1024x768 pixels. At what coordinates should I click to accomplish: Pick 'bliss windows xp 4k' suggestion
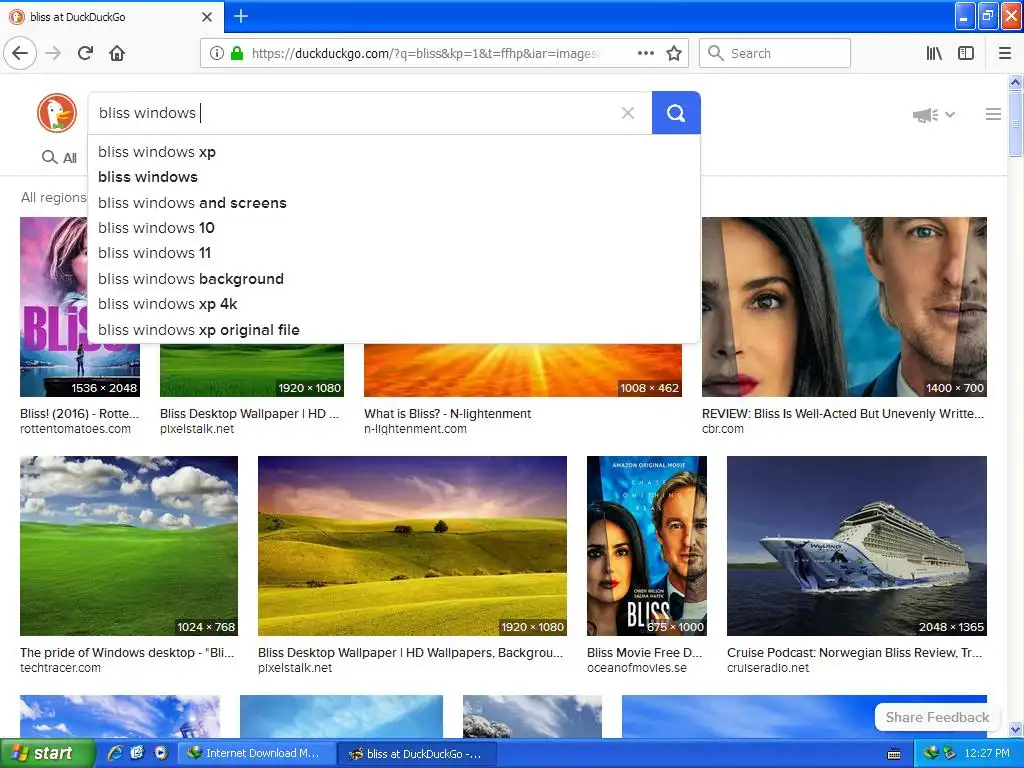[x=394, y=304]
